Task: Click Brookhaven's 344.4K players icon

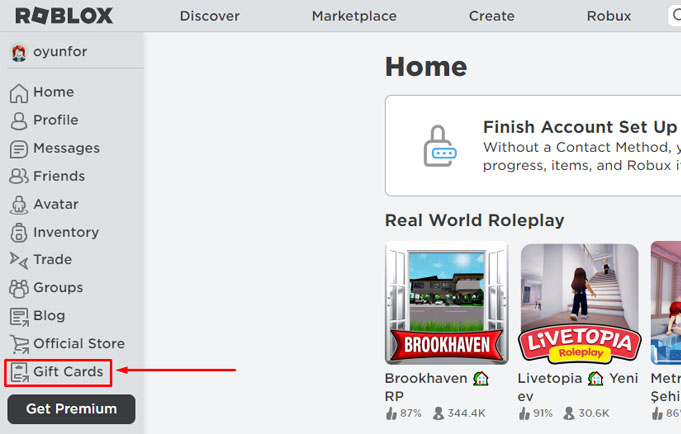Action: click(x=438, y=413)
